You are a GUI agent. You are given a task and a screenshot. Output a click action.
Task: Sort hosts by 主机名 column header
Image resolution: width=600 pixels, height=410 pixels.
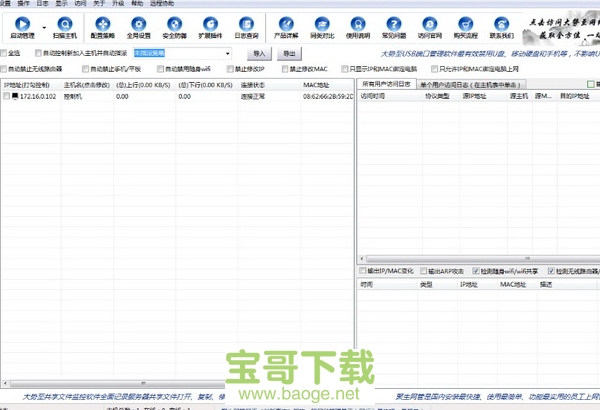pos(87,85)
